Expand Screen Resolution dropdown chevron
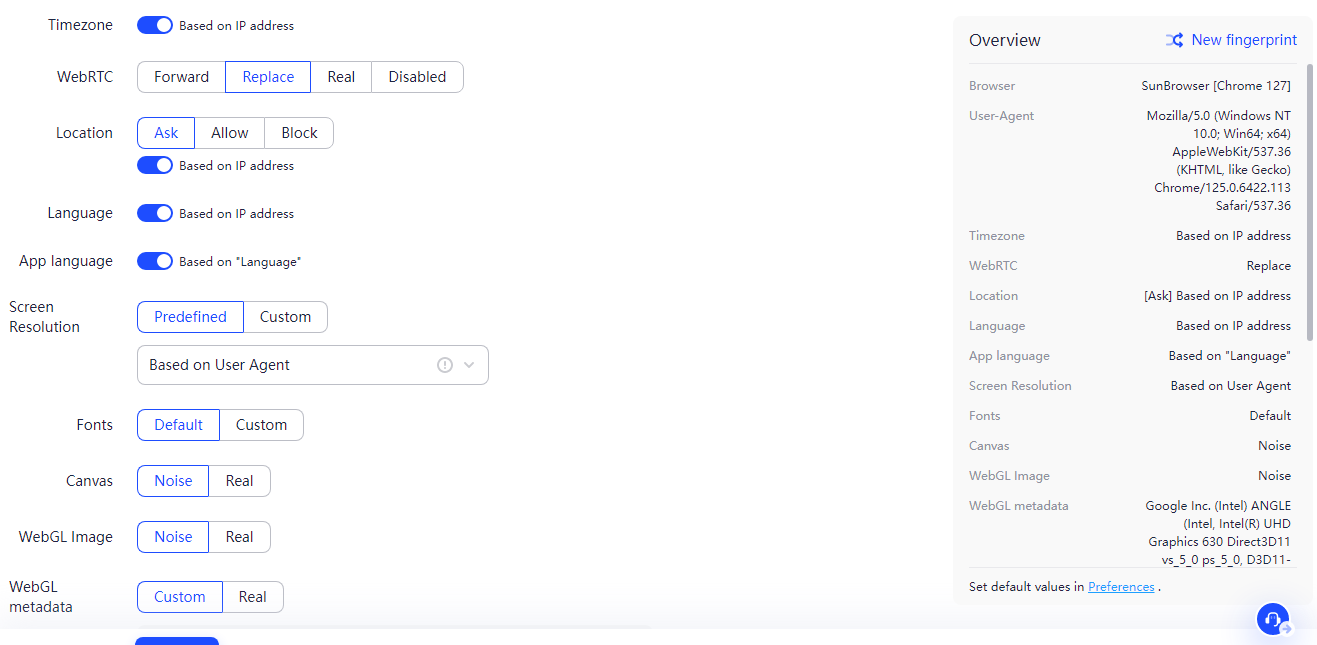Screen dimensions: 1317x645 [469, 365]
